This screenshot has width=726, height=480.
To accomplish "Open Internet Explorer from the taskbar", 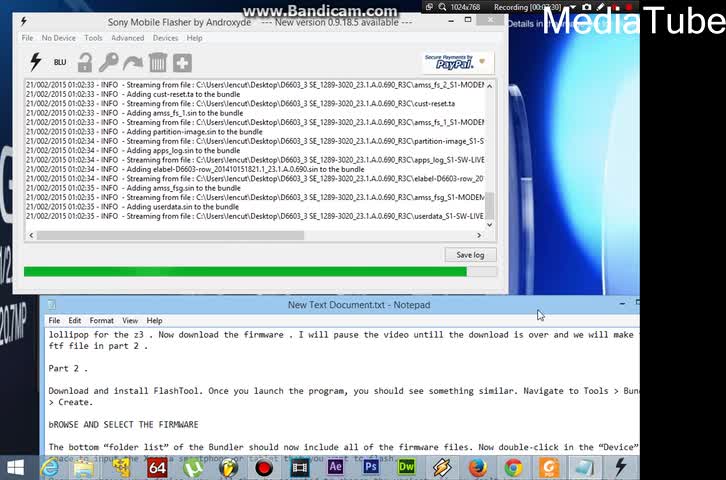I will (50, 468).
